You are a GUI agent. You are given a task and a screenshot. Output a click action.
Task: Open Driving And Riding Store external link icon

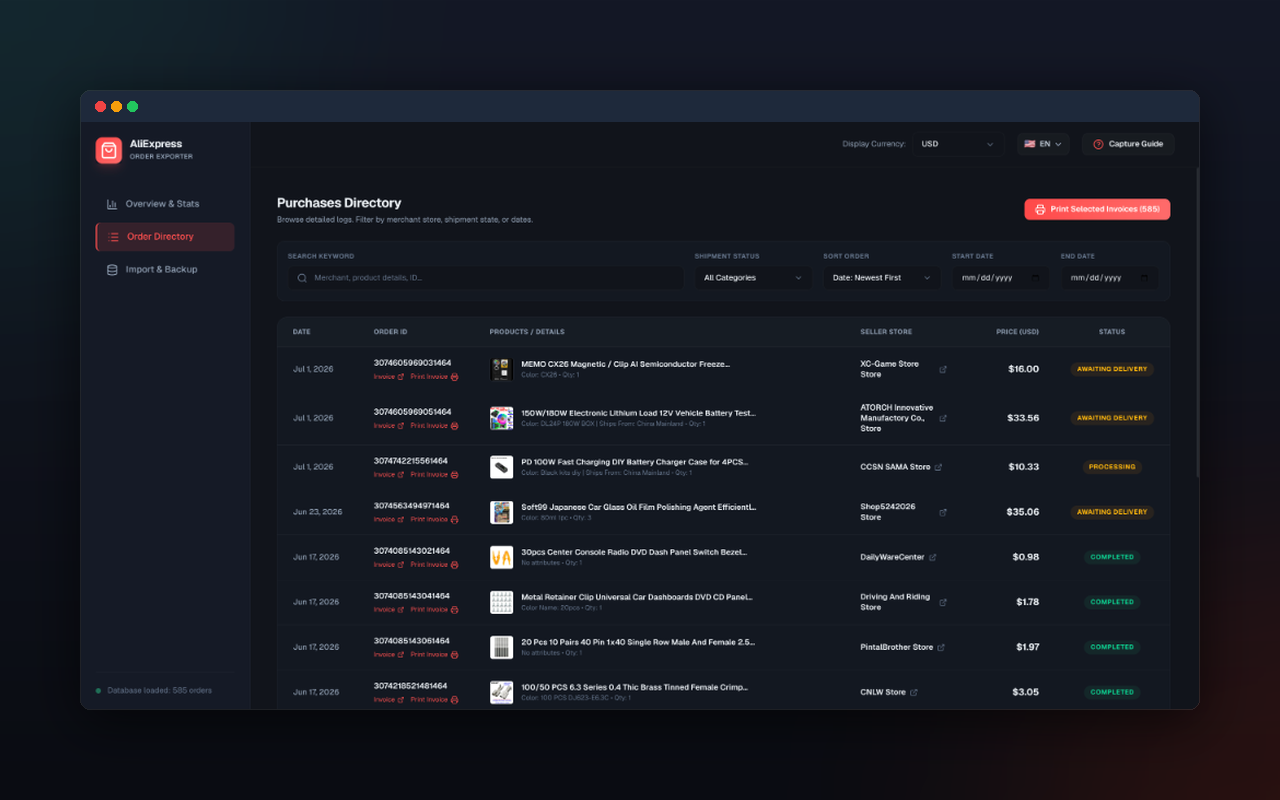(943, 602)
